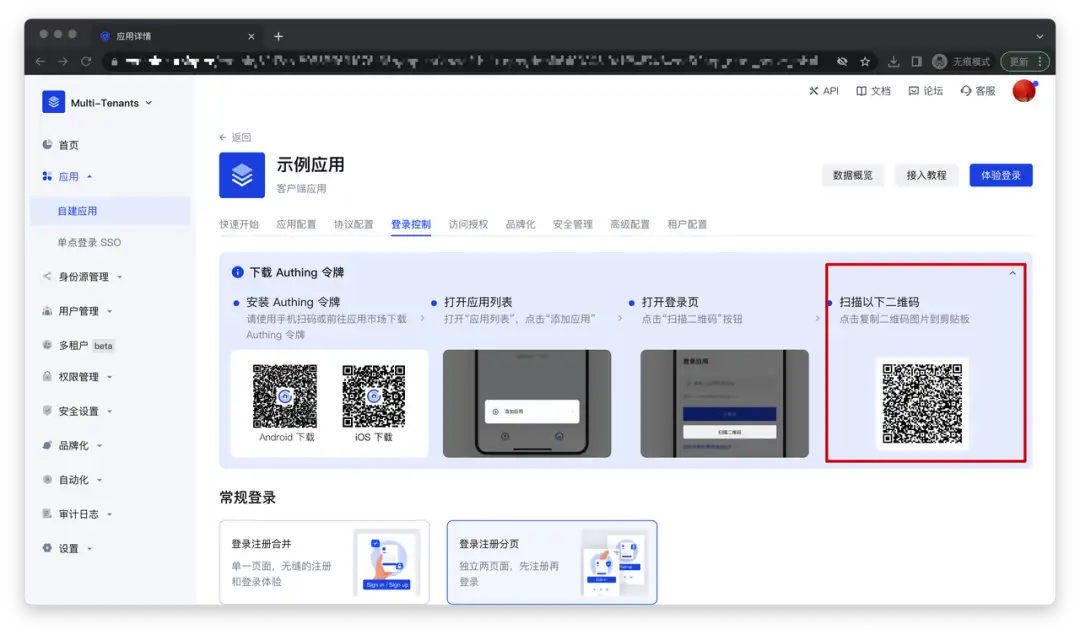This screenshot has height=635, width=1080.
Task: Click the red user avatar
Action: (x=1024, y=90)
